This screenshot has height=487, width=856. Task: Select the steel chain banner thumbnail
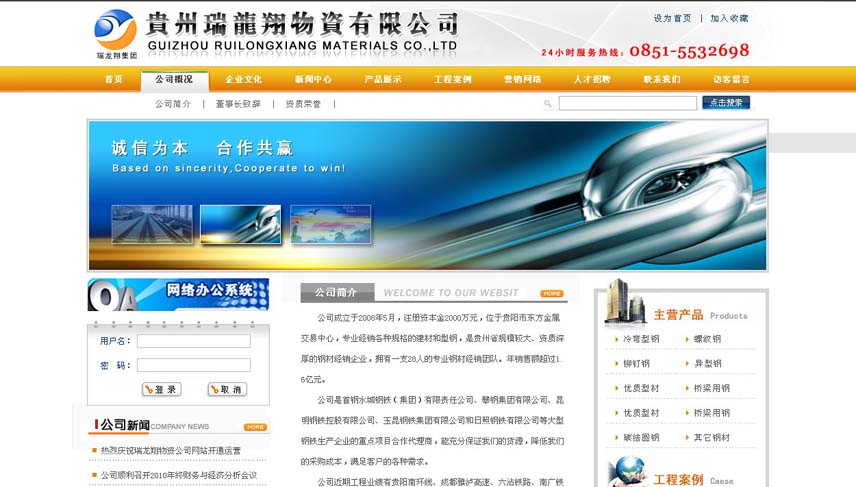(x=241, y=224)
